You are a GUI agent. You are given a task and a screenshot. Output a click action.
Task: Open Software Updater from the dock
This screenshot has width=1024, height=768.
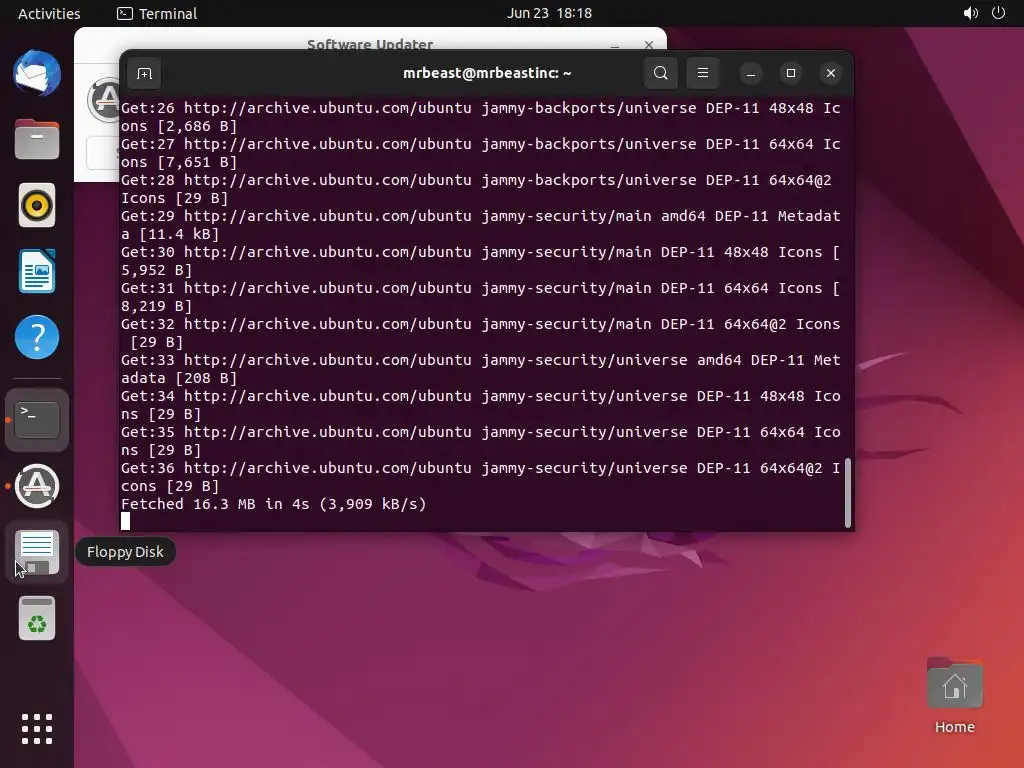[x=37, y=486]
